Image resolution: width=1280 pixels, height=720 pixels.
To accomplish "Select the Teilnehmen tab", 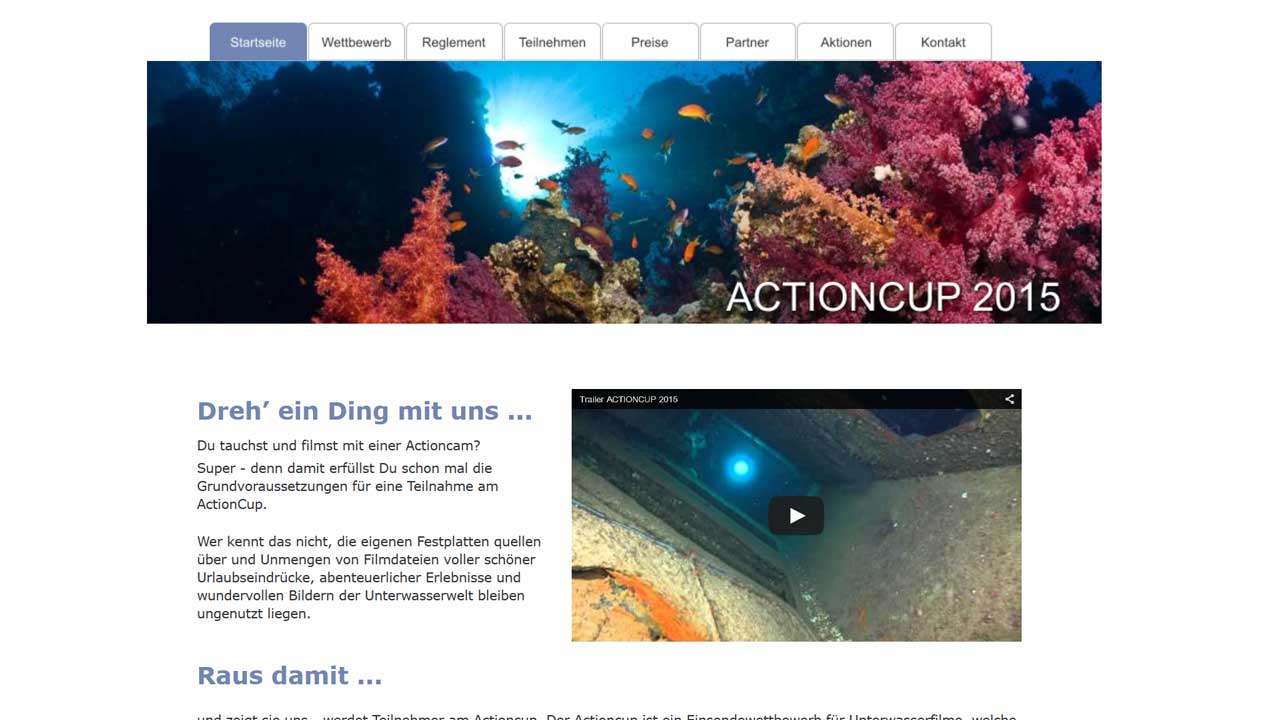I will click(552, 43).
